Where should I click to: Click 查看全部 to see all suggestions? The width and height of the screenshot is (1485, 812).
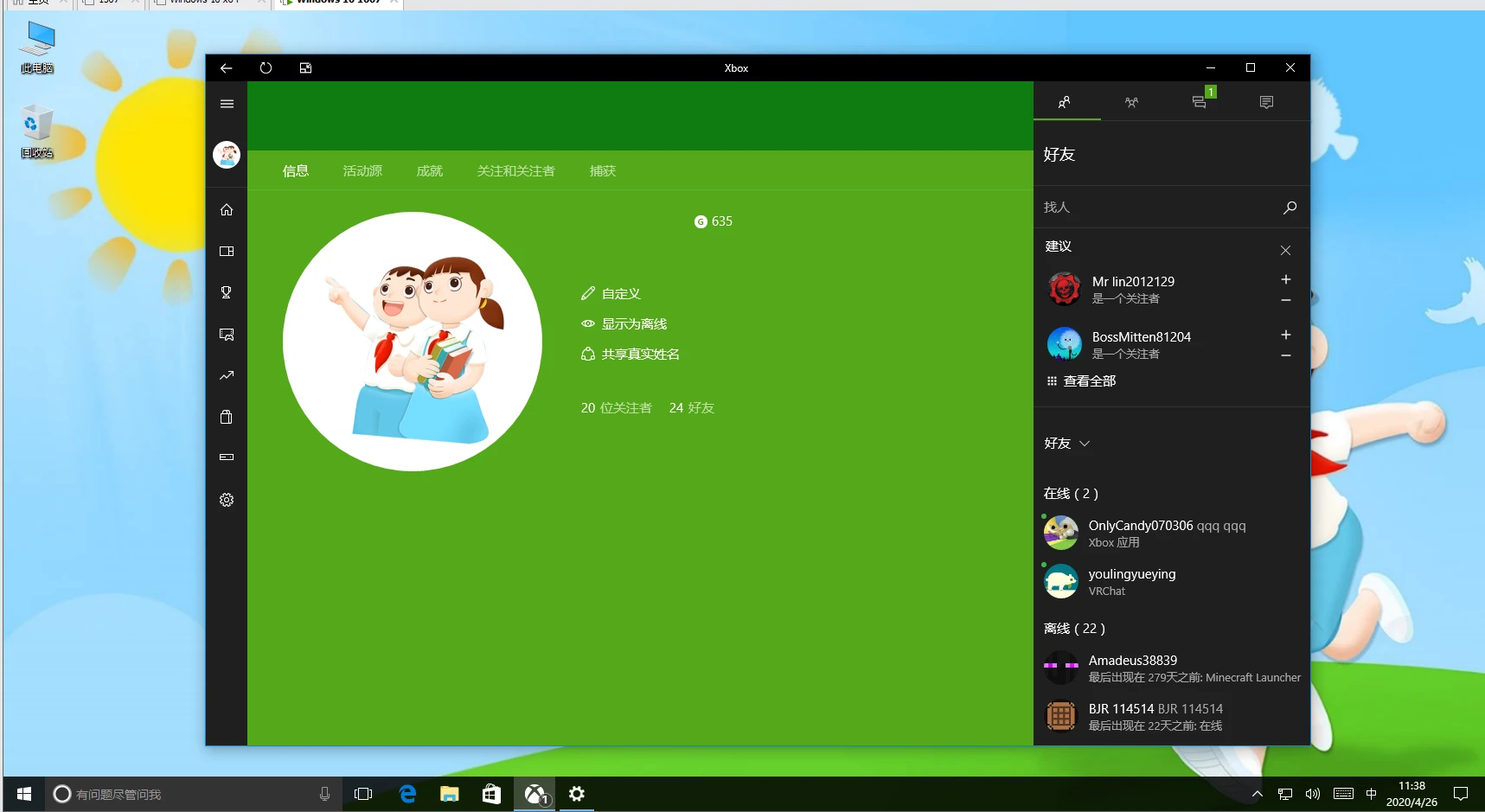point(1082,381)
